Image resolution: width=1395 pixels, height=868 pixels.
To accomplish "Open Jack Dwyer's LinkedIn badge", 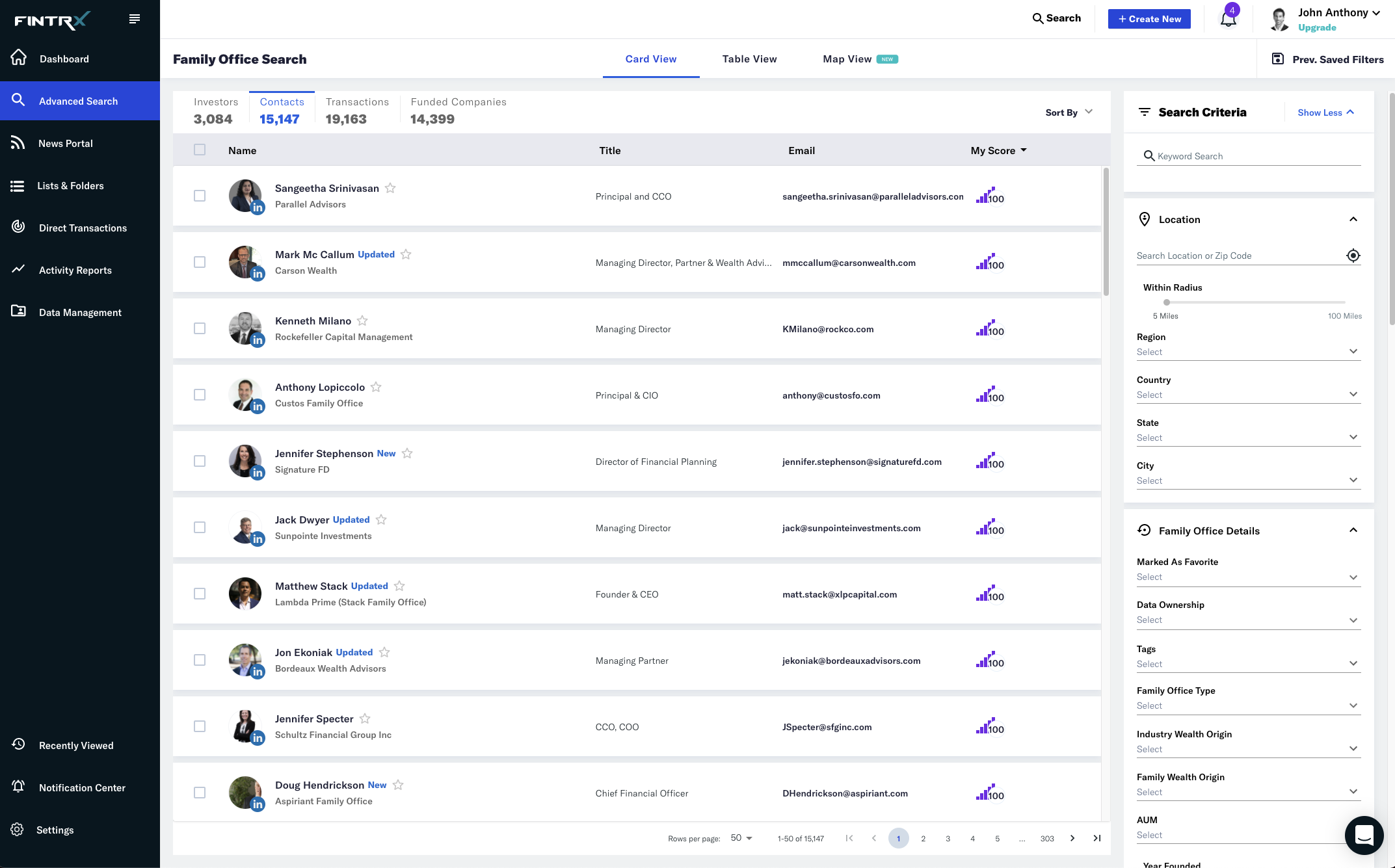I will tap(258, 539).
